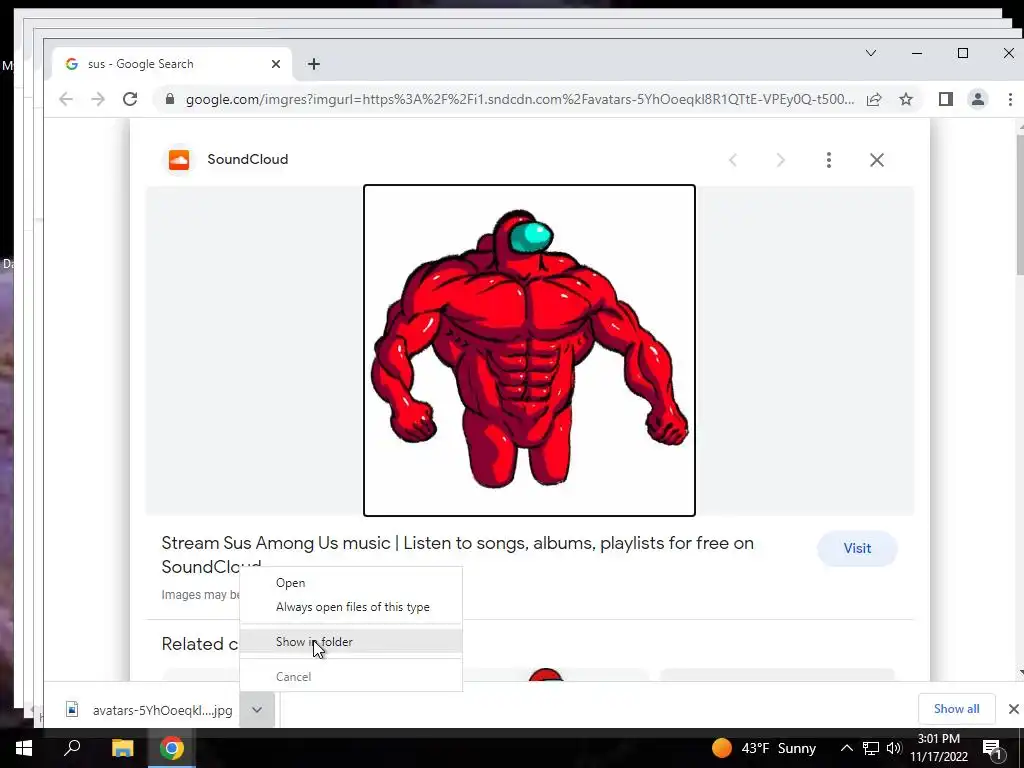Viewport: 1024px width, 768px height.
Task: Close the sus - Google Search tab
Action: [x=276, y=64]
